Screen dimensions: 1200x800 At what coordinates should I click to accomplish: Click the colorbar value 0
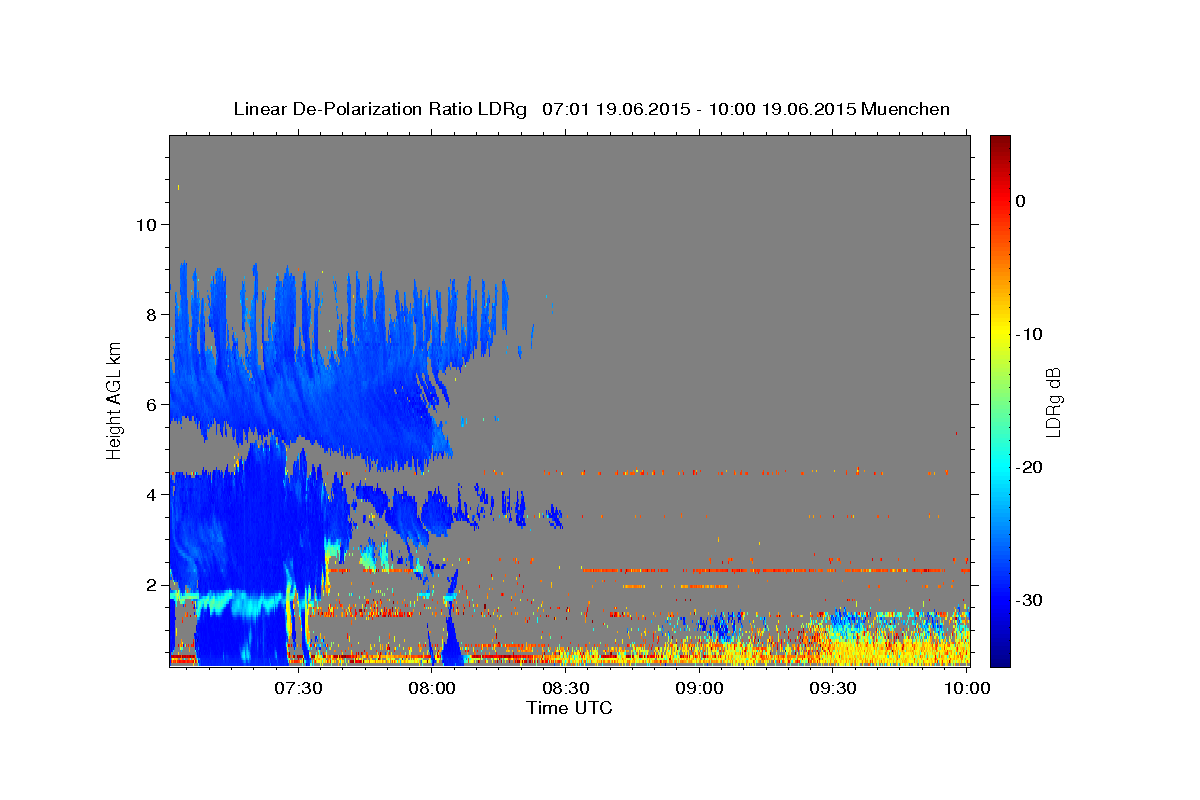pos(1021,201)
